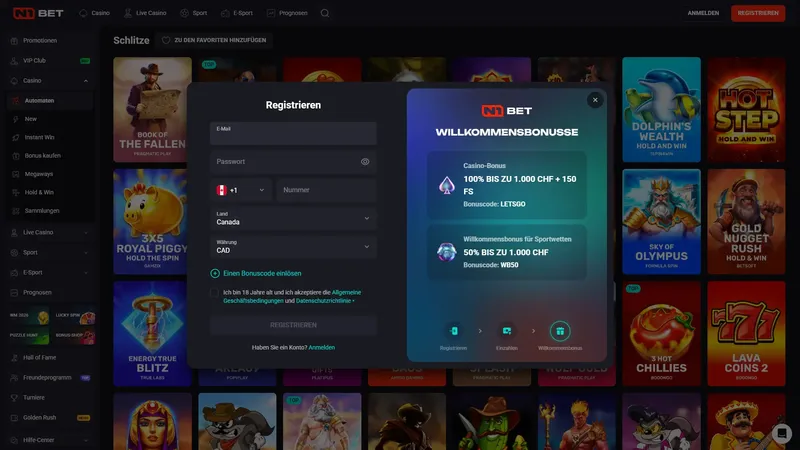Viewport: 800px width, 450px height.
Task: Click the red REGISTRIEREN header button
Action: click(x=758, y=13)
